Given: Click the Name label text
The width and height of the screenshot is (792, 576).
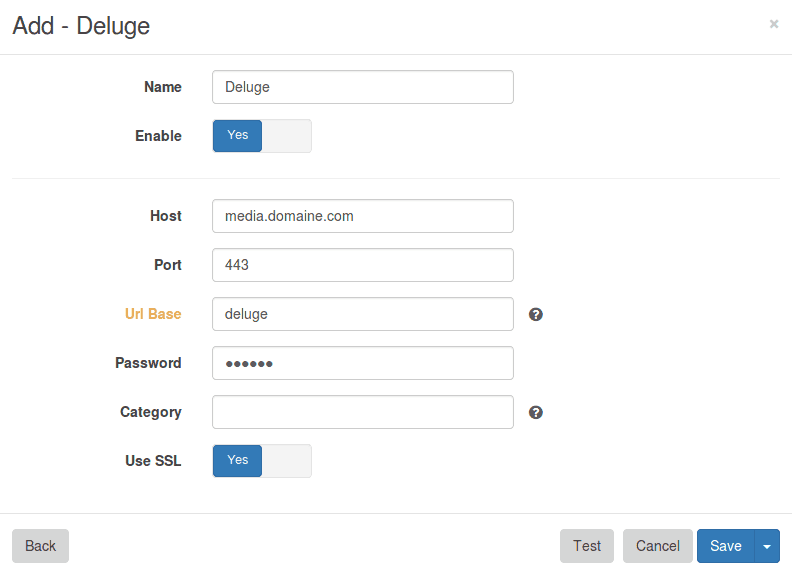Looking at the screenshot, I should [163, 87].
